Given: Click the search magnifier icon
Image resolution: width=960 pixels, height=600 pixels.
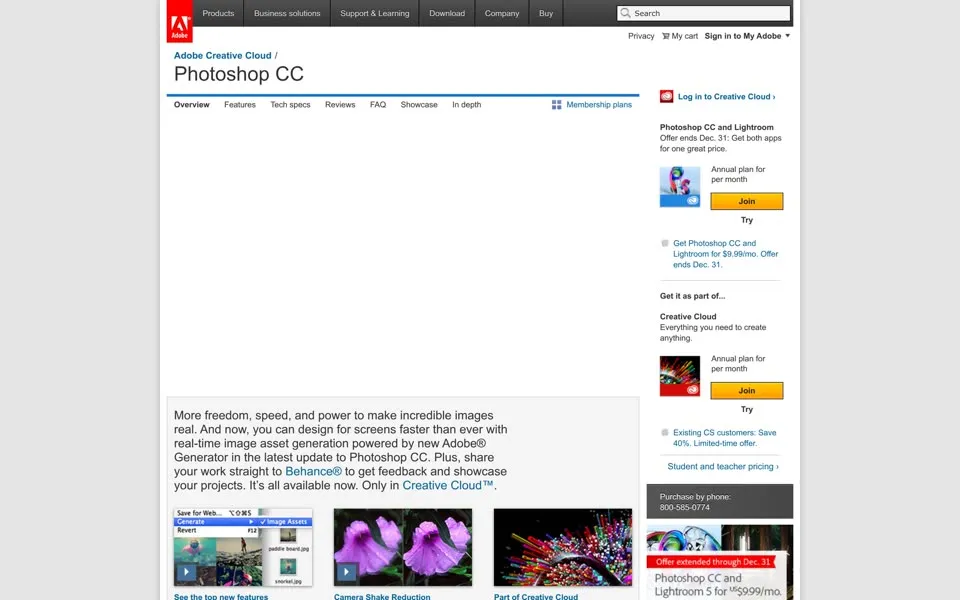Looking at the screenshot, I should [625, 13].
